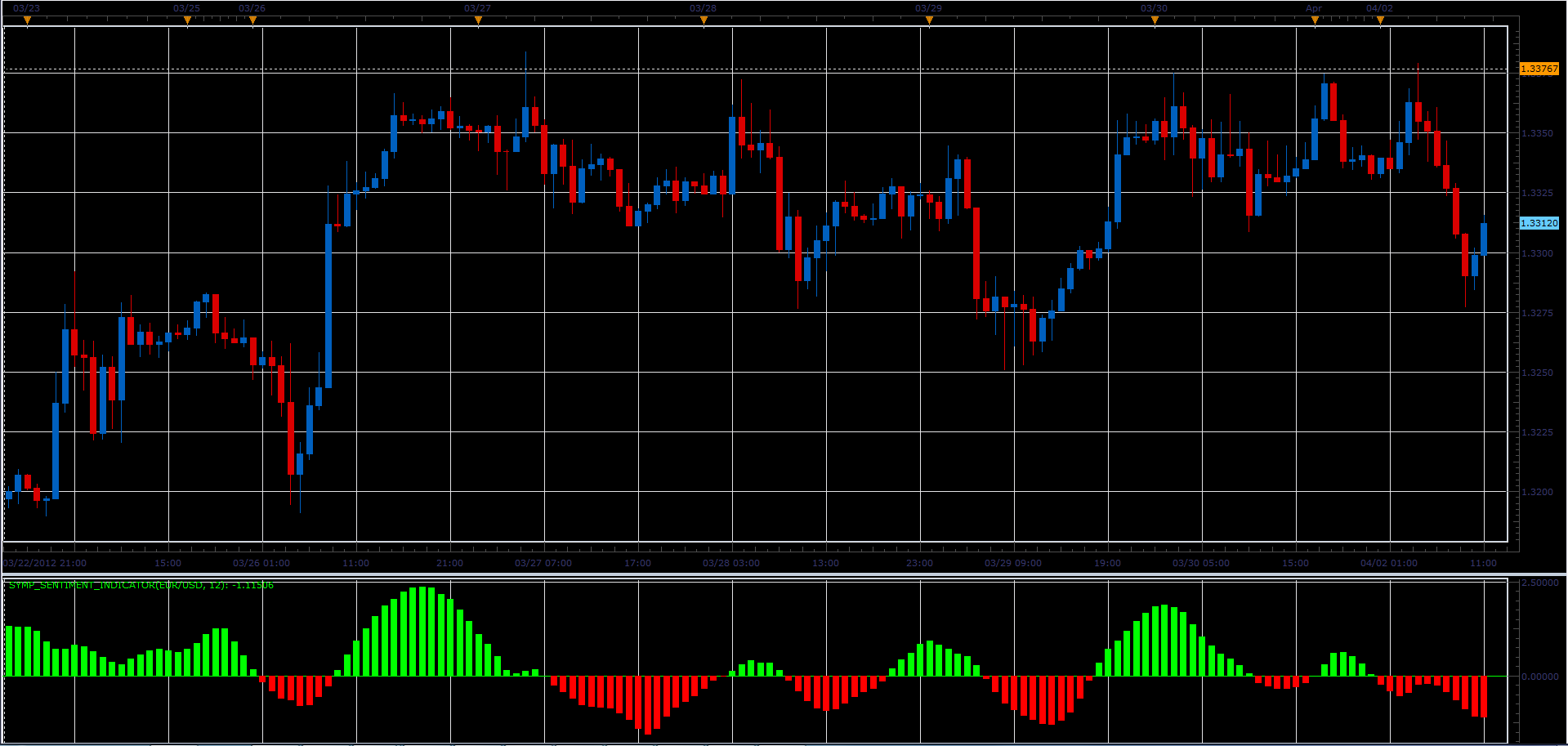Click the 23:00 time axis label
The width and height of the screenshot is (1568, 746).
tap(920, 563)
